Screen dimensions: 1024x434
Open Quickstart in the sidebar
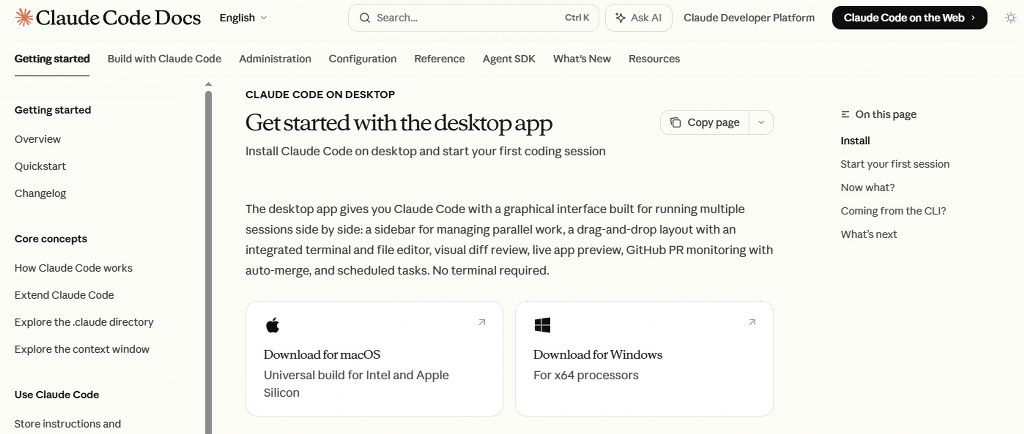point(40,166)
